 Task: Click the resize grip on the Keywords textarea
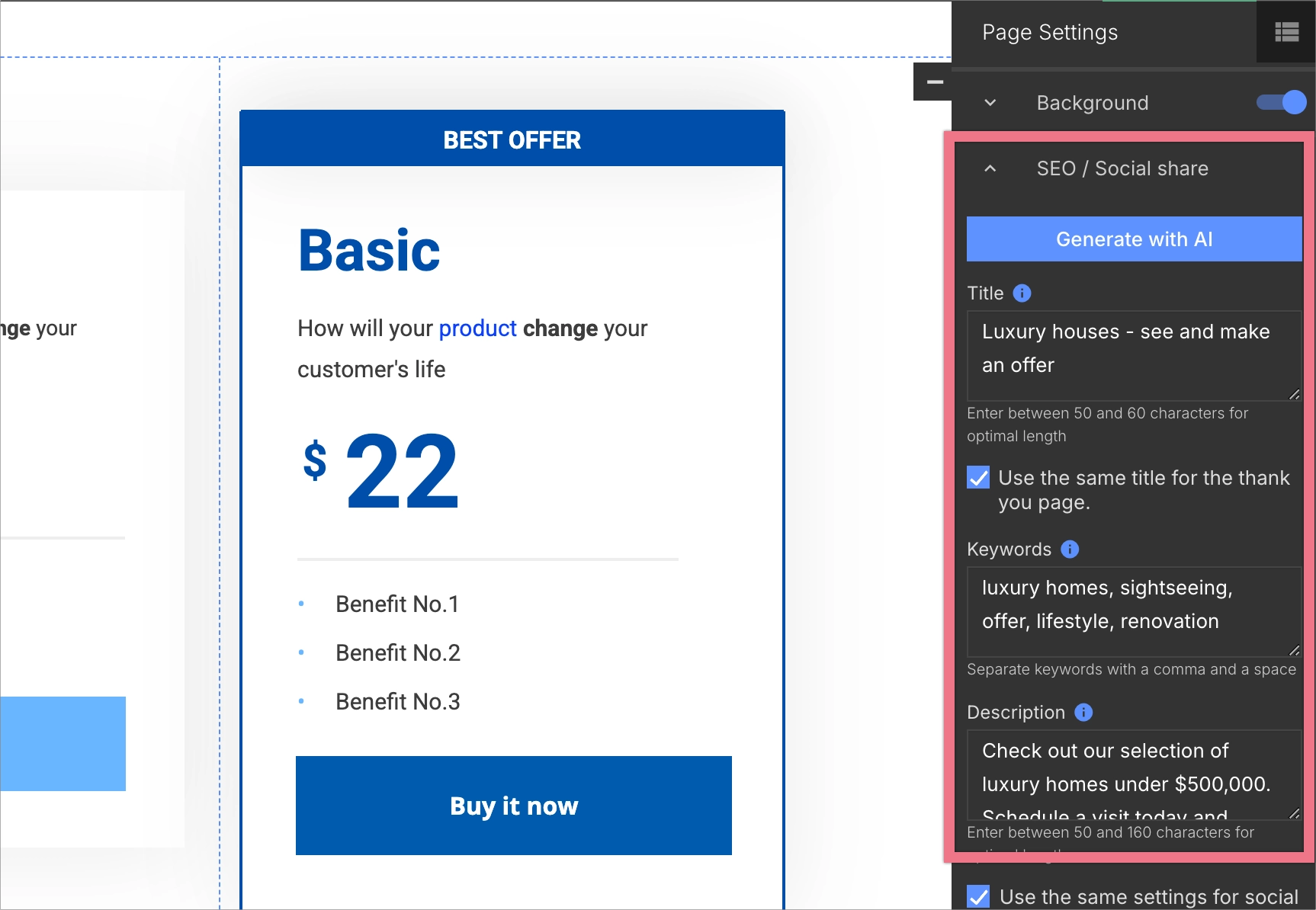pos(1294,650)
